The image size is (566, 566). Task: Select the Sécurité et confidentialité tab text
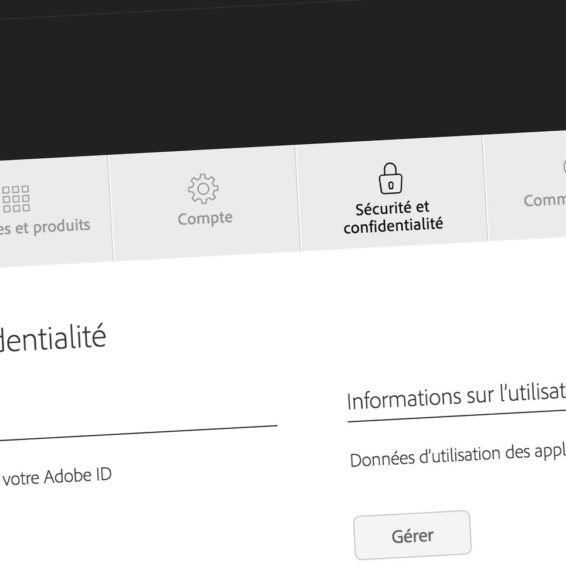393,217
